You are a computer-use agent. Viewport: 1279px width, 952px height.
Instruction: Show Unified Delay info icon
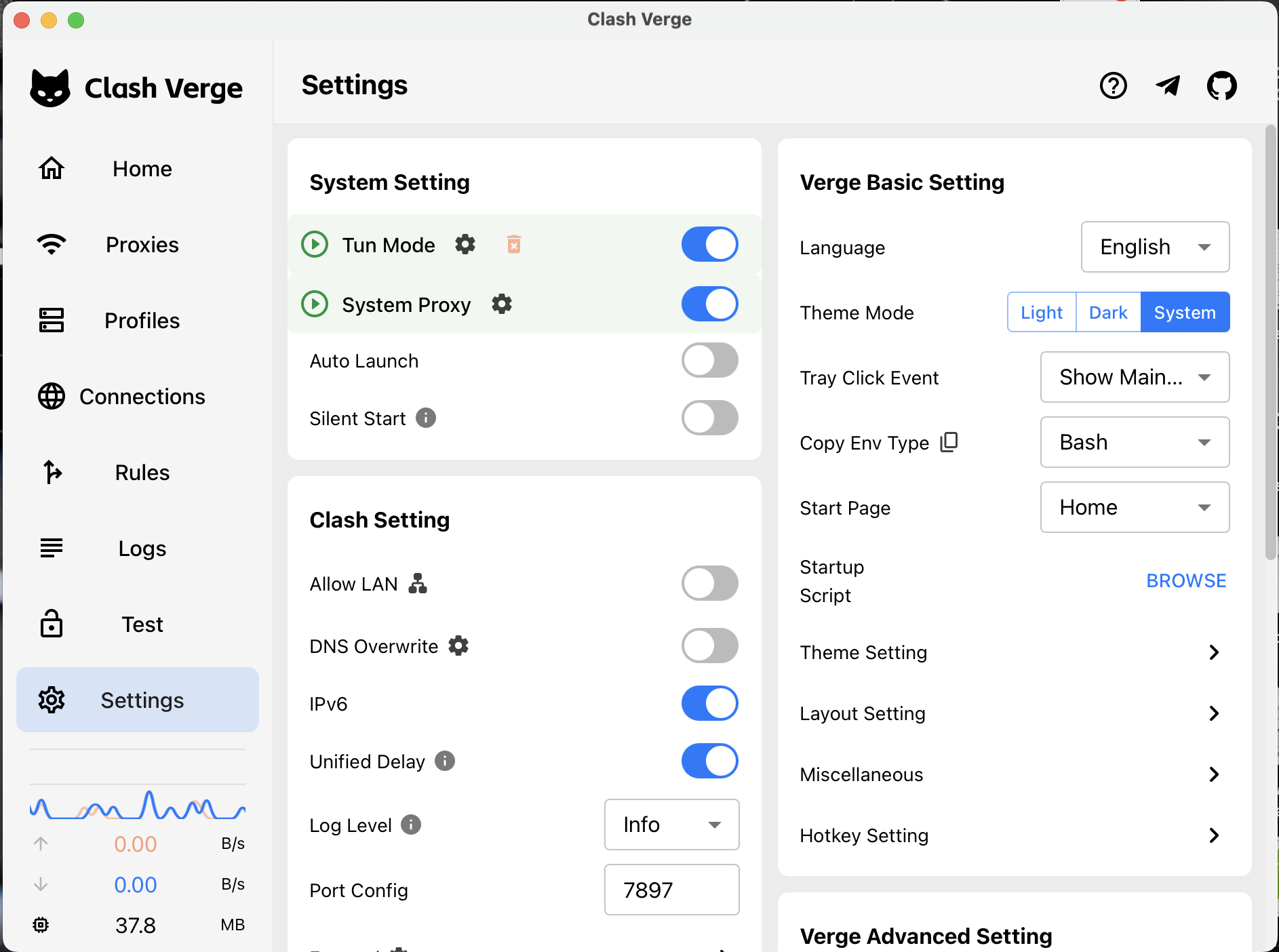coord(445,761)
